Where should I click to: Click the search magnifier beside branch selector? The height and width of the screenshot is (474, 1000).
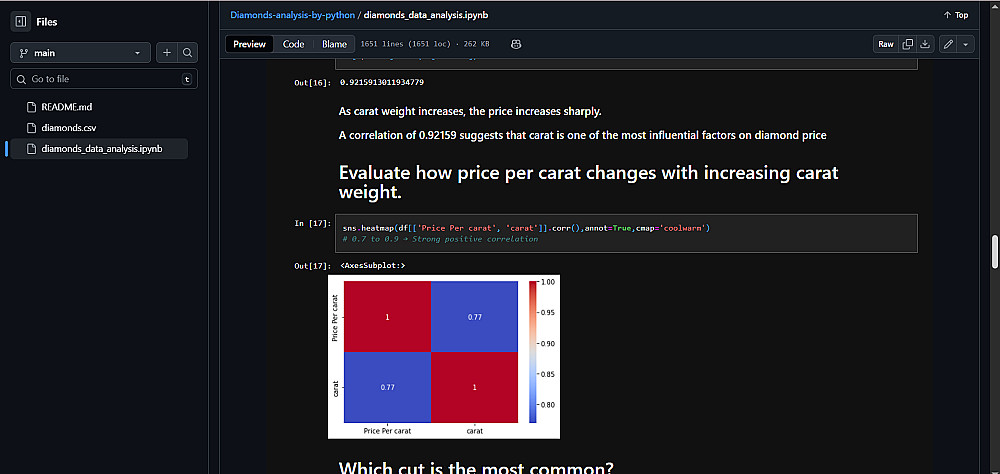pos(187,53)
